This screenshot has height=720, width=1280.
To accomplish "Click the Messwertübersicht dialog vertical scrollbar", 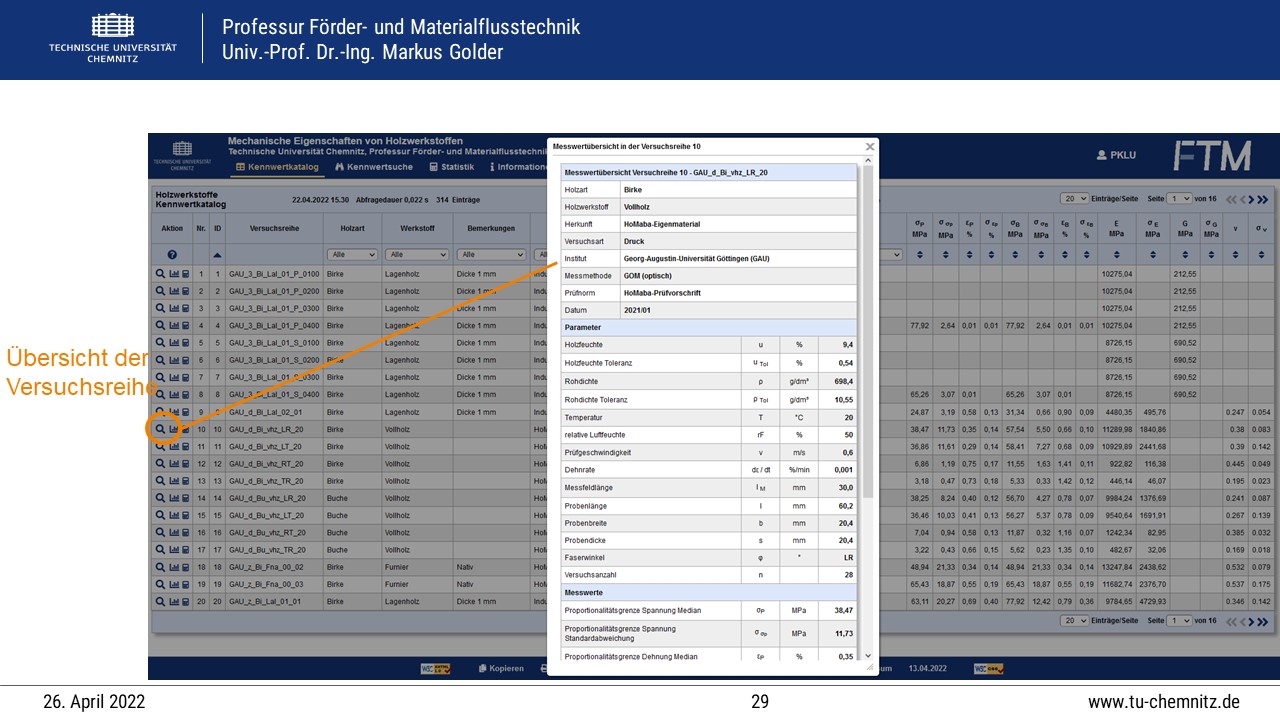I will tap(868, 330).
